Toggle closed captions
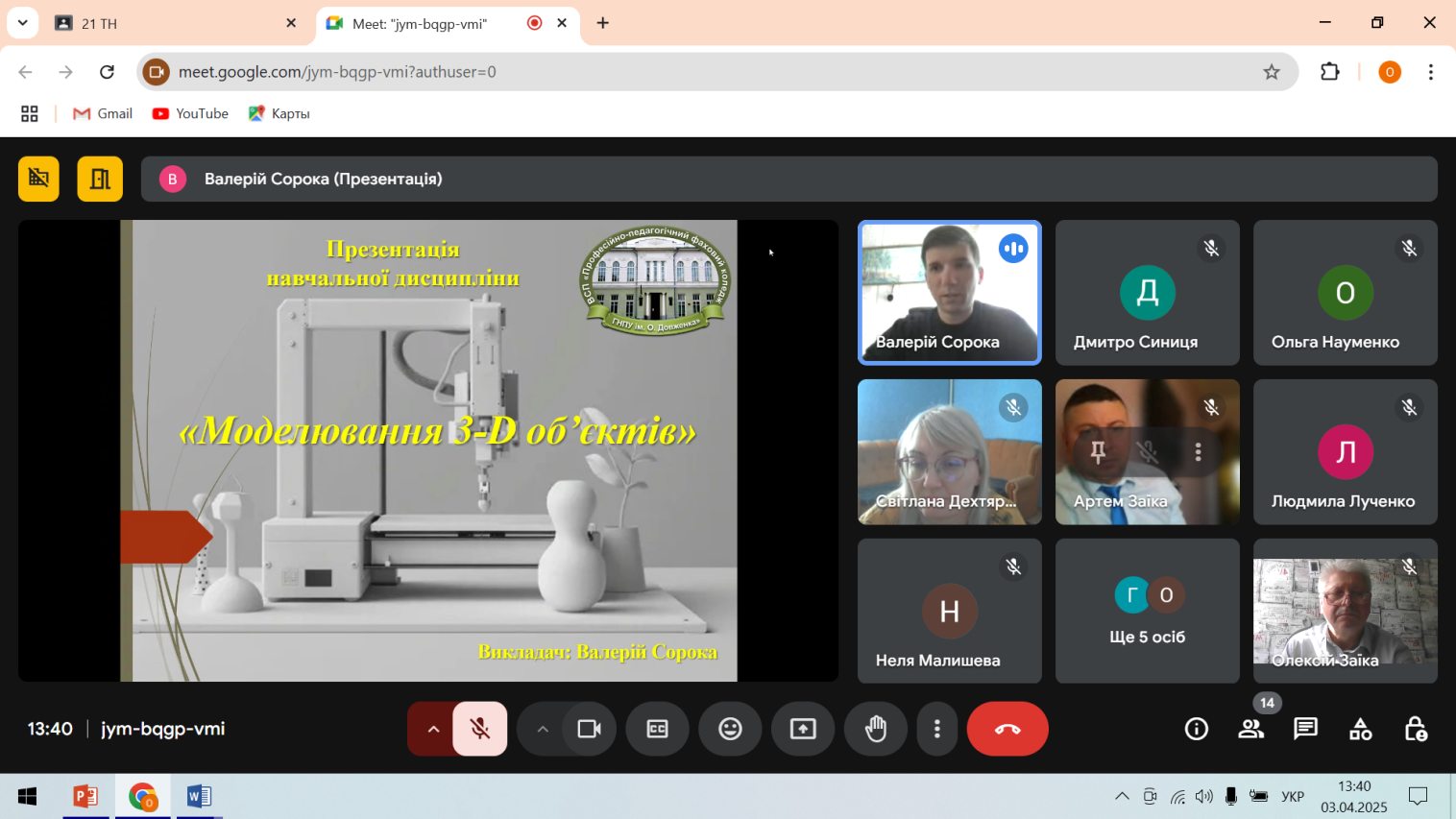Viewport: 1456px width, 819px height. pos(657,729)
